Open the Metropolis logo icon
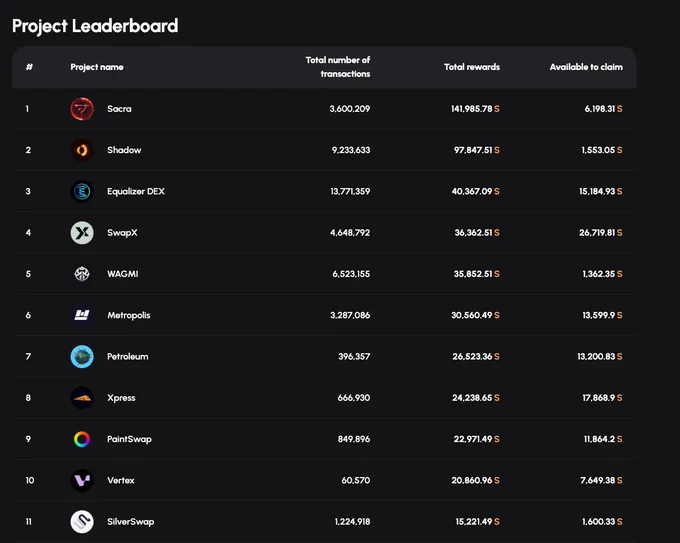Screen dimensions: 680x543 tap(82, 315)
